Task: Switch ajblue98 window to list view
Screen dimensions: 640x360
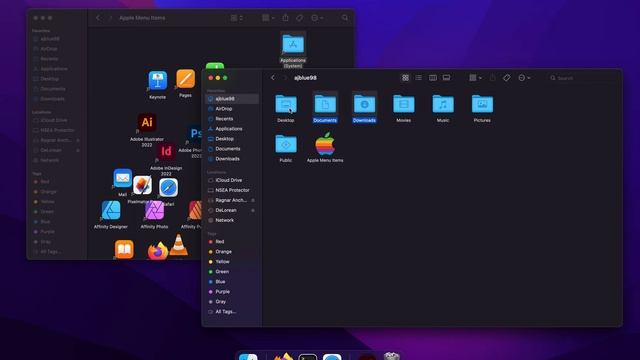Action: click(x=419, y=78)
